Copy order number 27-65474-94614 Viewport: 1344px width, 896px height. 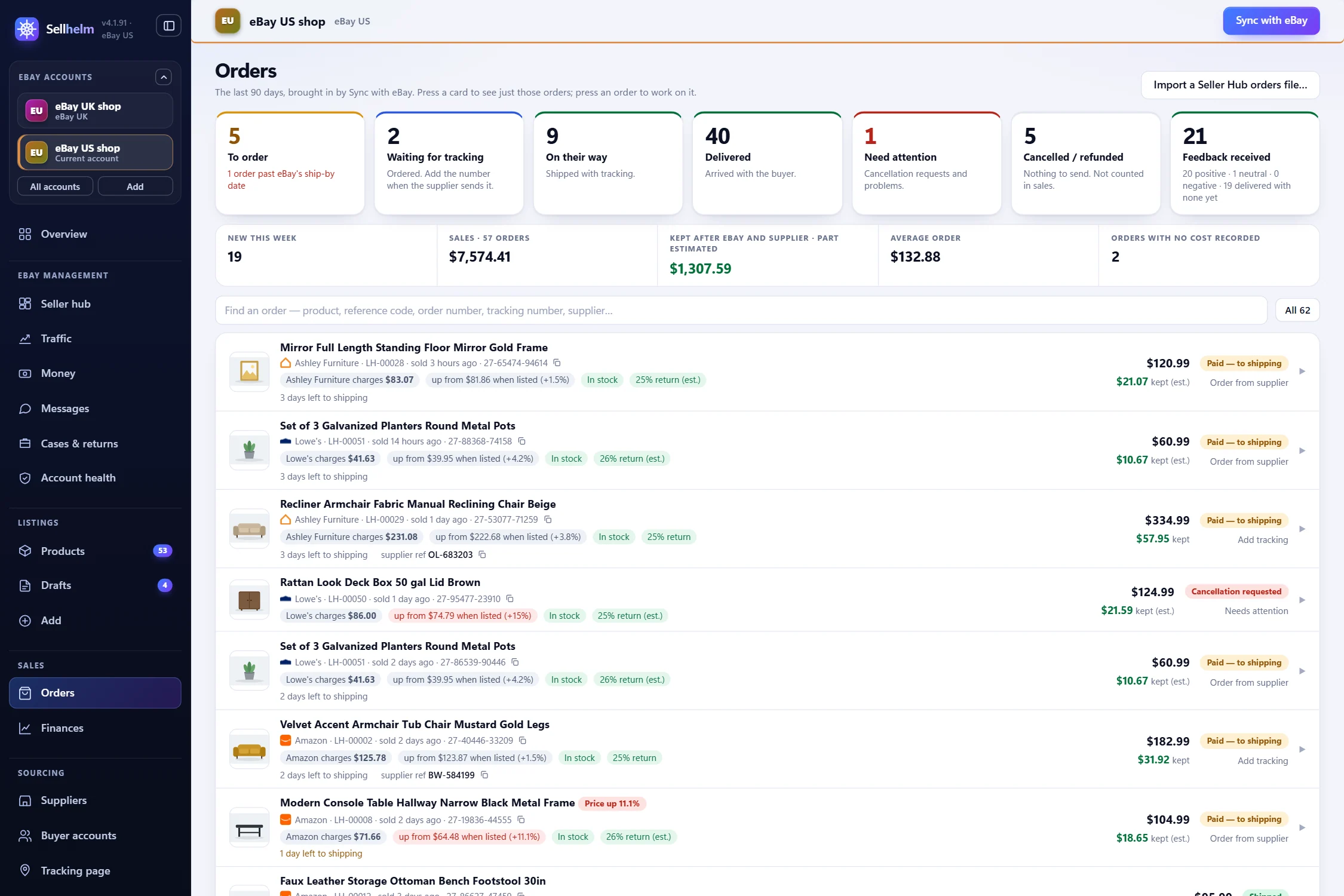(557, 363)
